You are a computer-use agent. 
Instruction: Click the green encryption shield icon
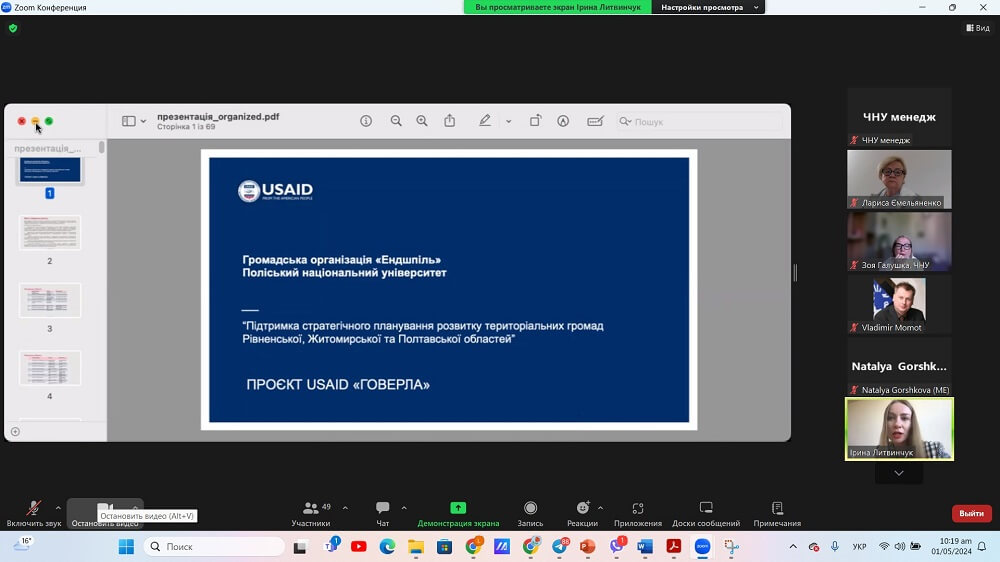coord(13,28)
